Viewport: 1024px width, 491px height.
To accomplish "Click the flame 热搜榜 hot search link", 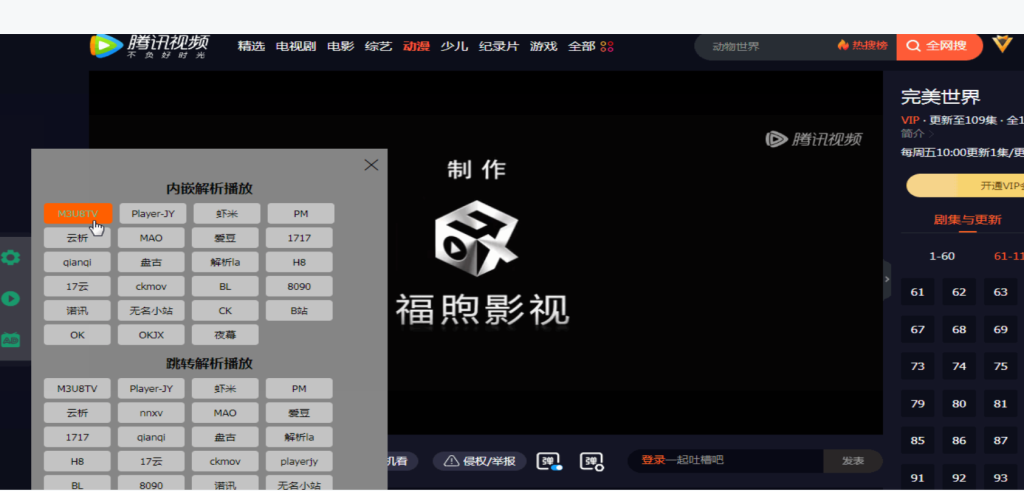I will click(x=863, y=45).
